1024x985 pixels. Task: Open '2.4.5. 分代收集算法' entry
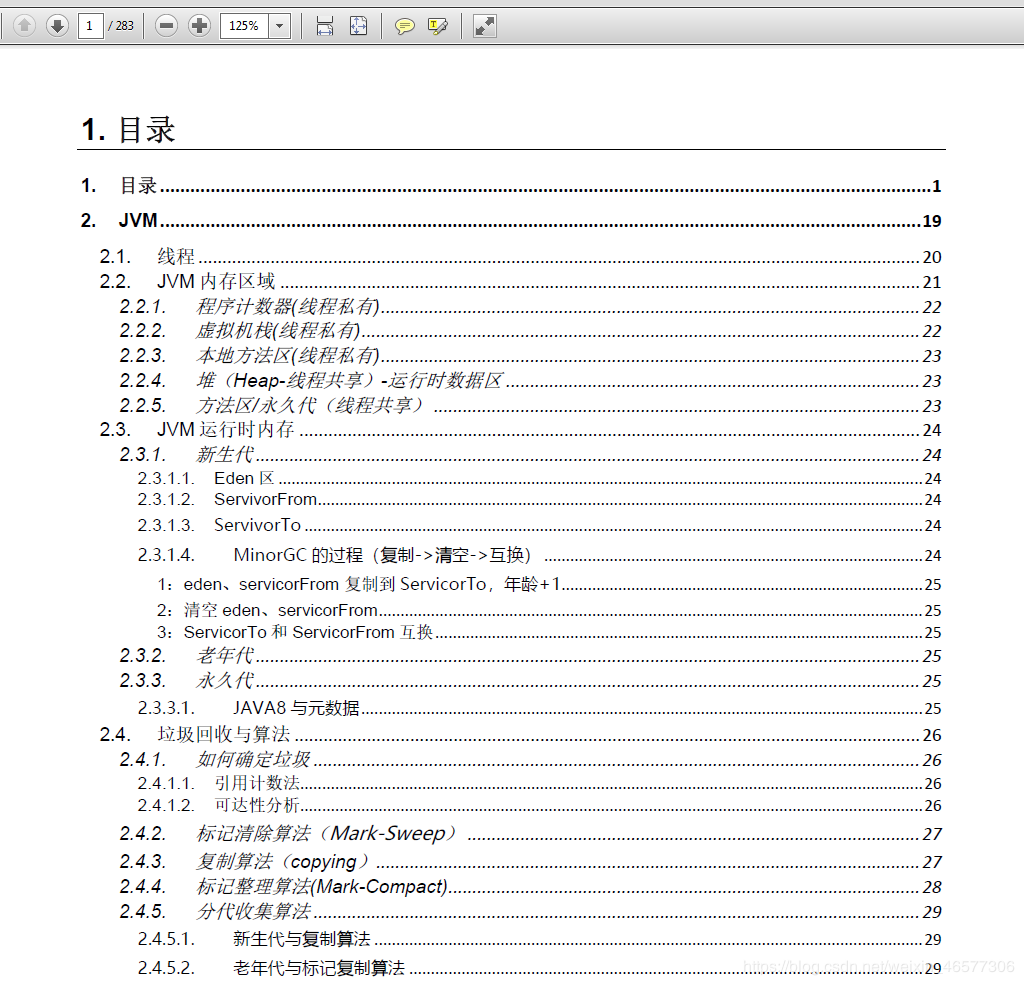pyautogui.click(x=530, y=911)
